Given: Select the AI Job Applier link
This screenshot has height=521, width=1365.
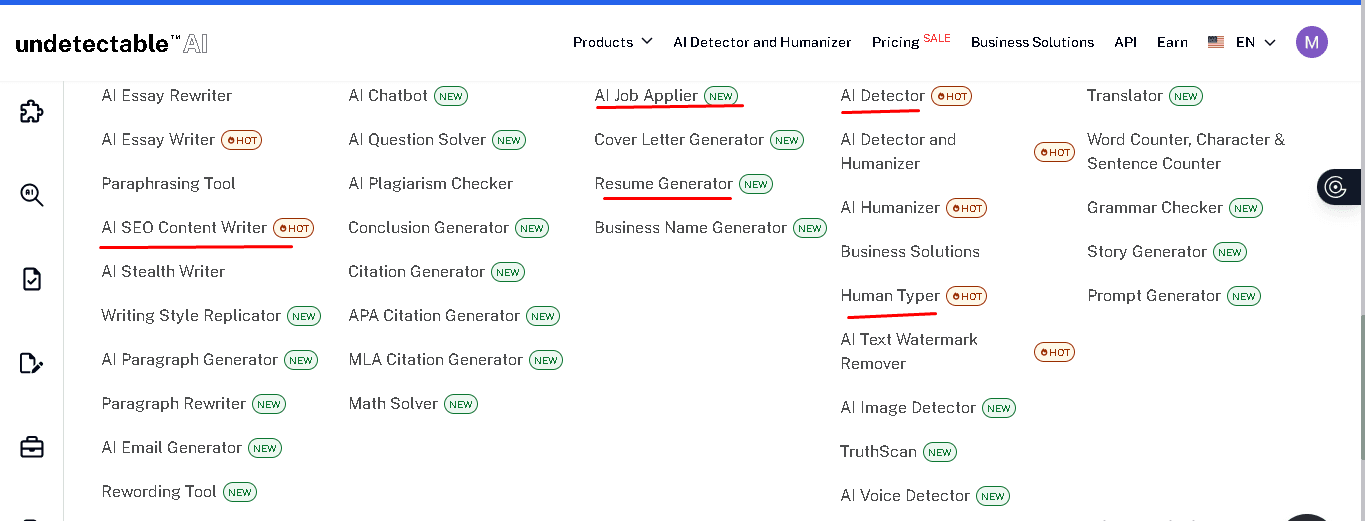Looking at the screenshot, I should pyautogui.click(x=646, y=96).
